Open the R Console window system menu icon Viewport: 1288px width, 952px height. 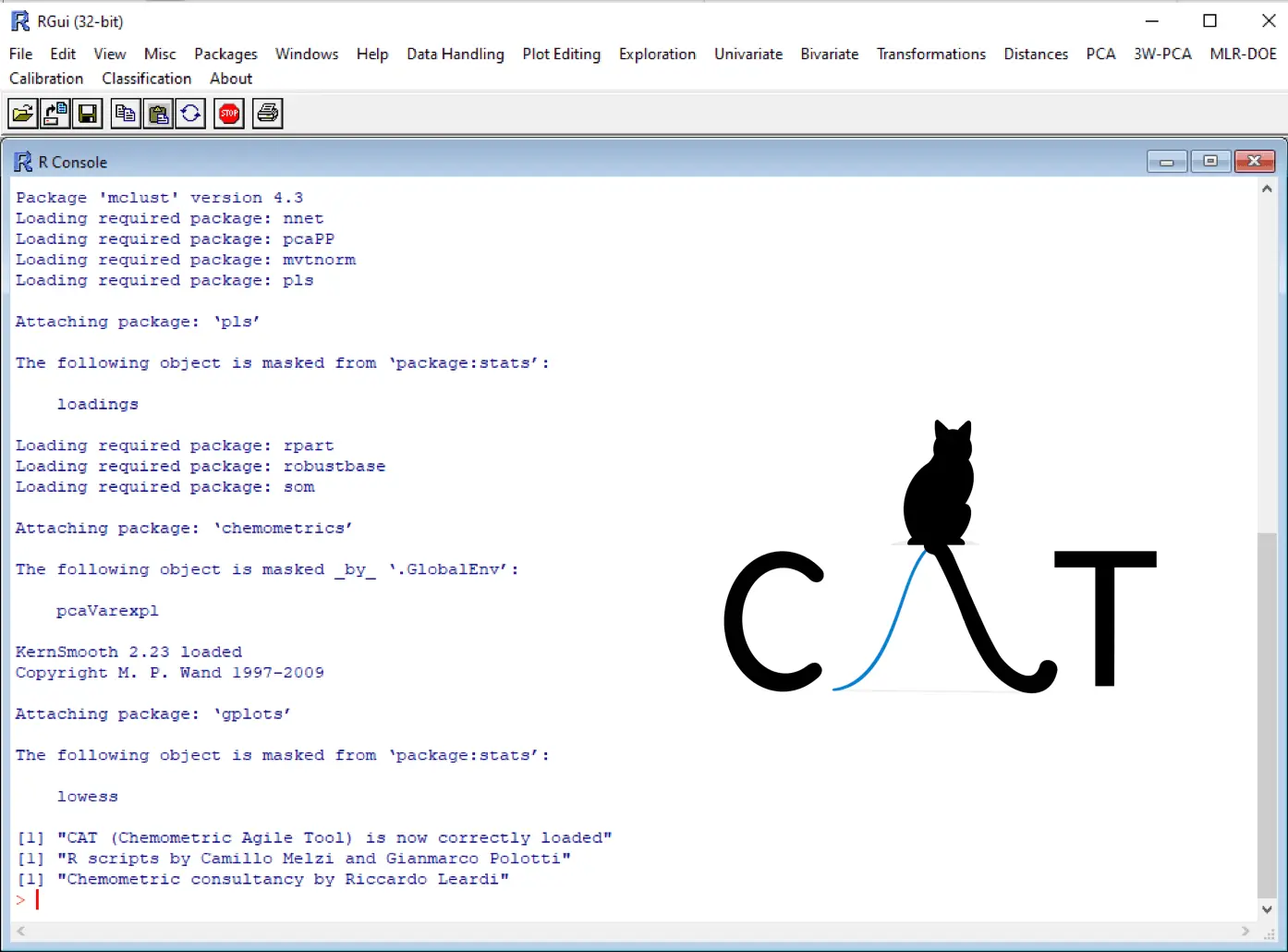click(22, 161)
